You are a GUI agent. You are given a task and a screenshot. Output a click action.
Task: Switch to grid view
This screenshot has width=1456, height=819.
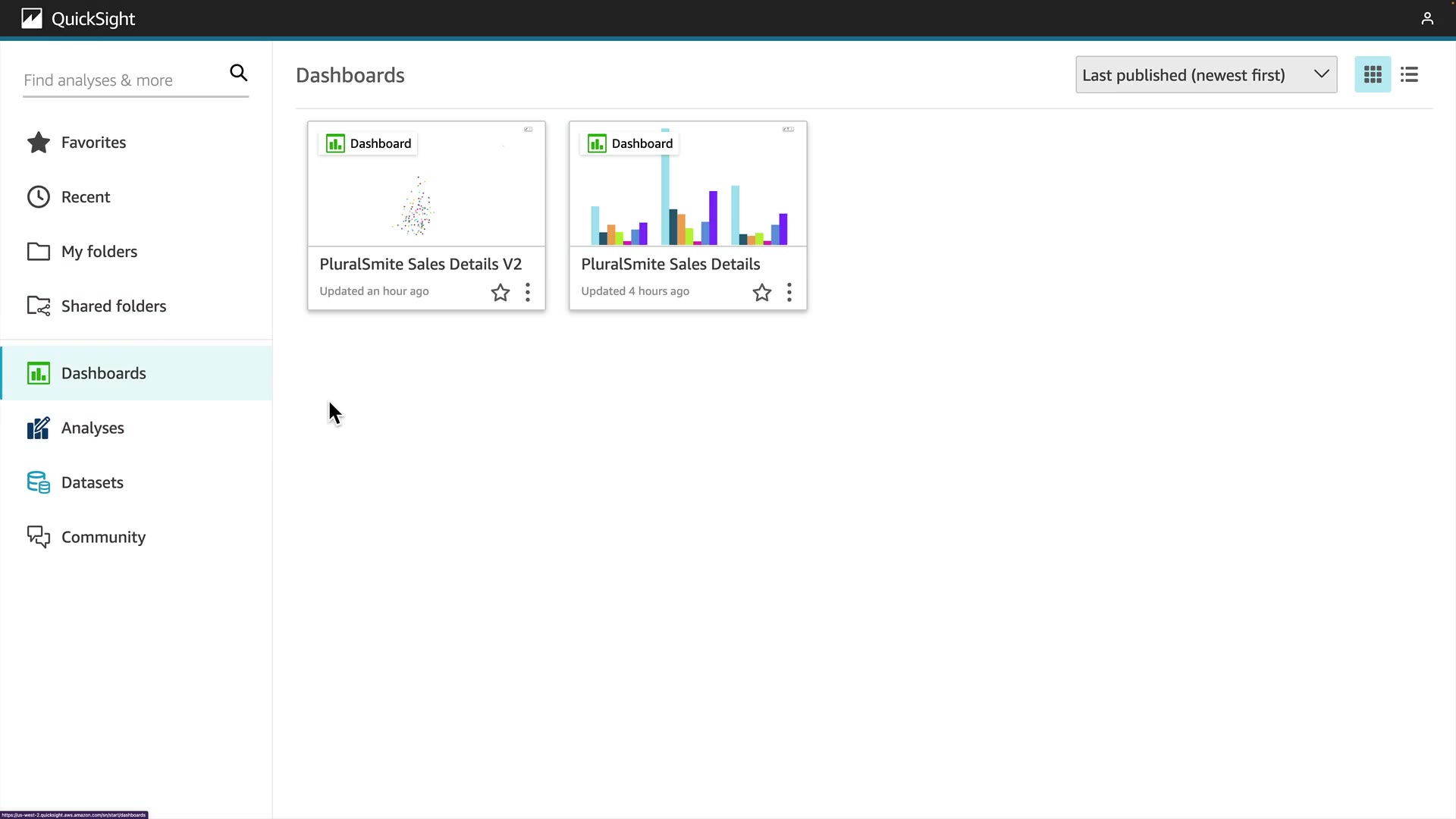coord(1373,74)
